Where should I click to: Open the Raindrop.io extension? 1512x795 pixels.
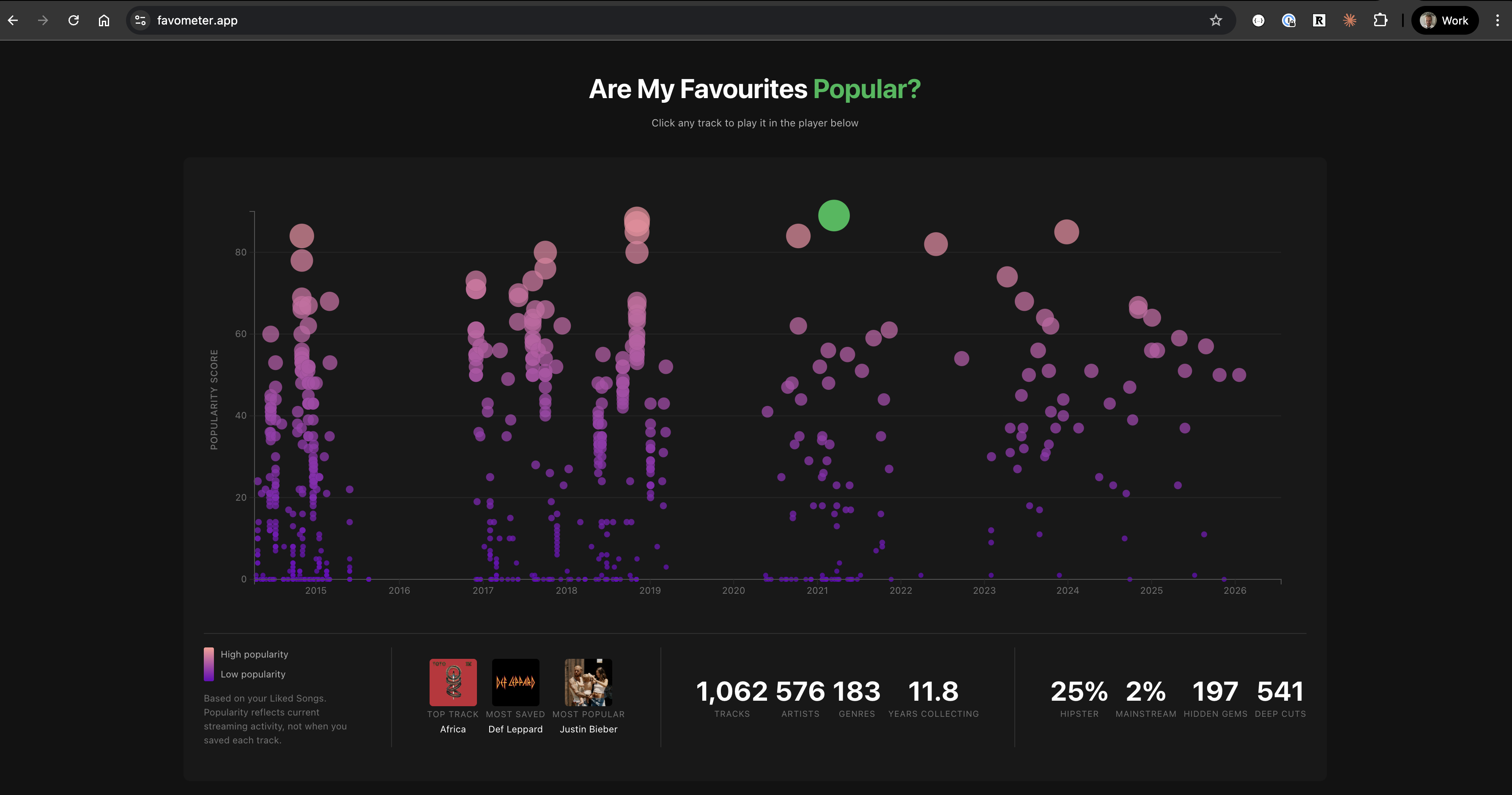[x=1319, y=20]
